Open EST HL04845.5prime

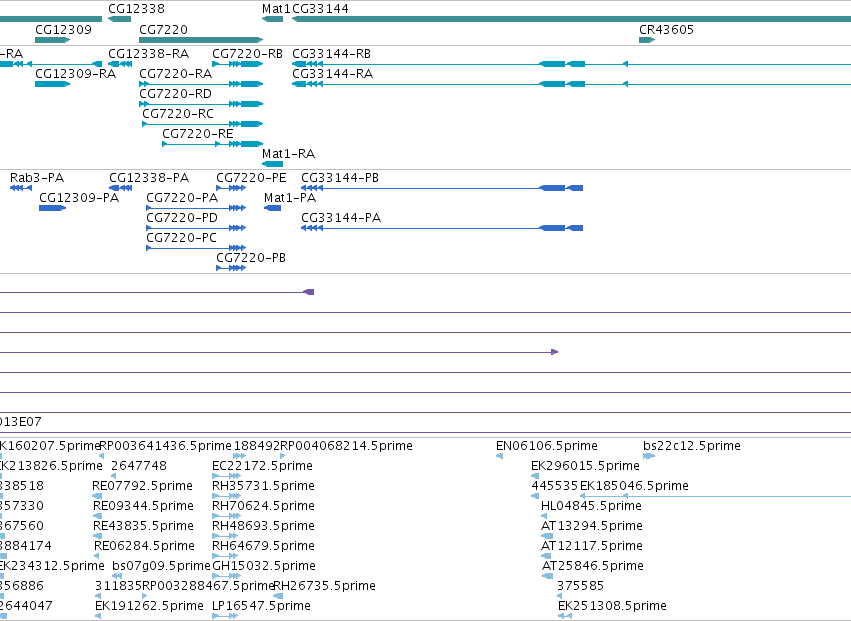[591, 505]
